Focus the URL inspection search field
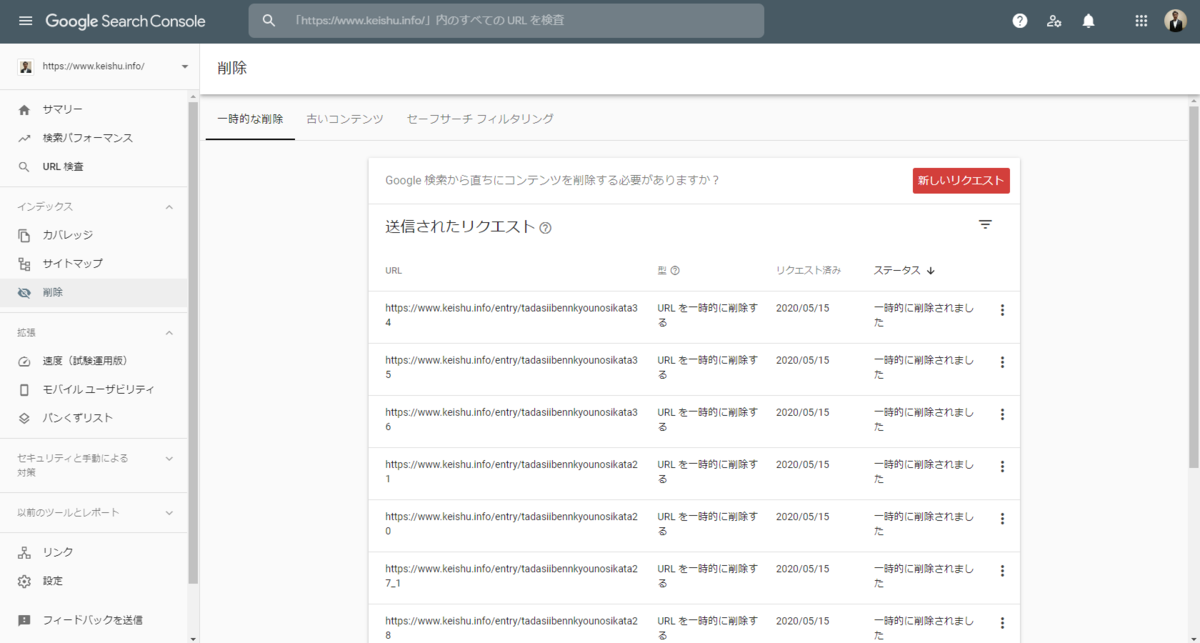1200x643 pixels. coord(506,21)
